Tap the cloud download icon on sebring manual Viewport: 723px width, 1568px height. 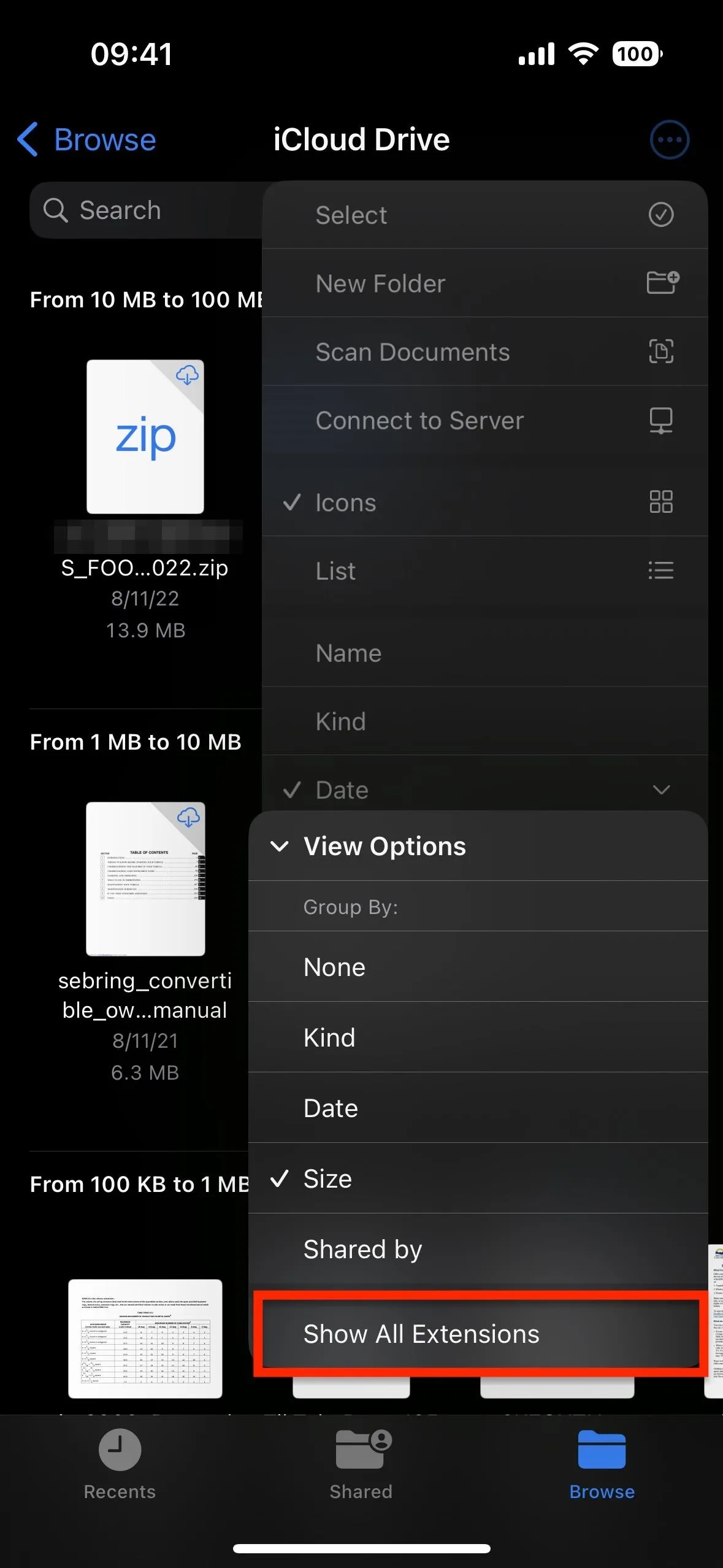point(188,817)
